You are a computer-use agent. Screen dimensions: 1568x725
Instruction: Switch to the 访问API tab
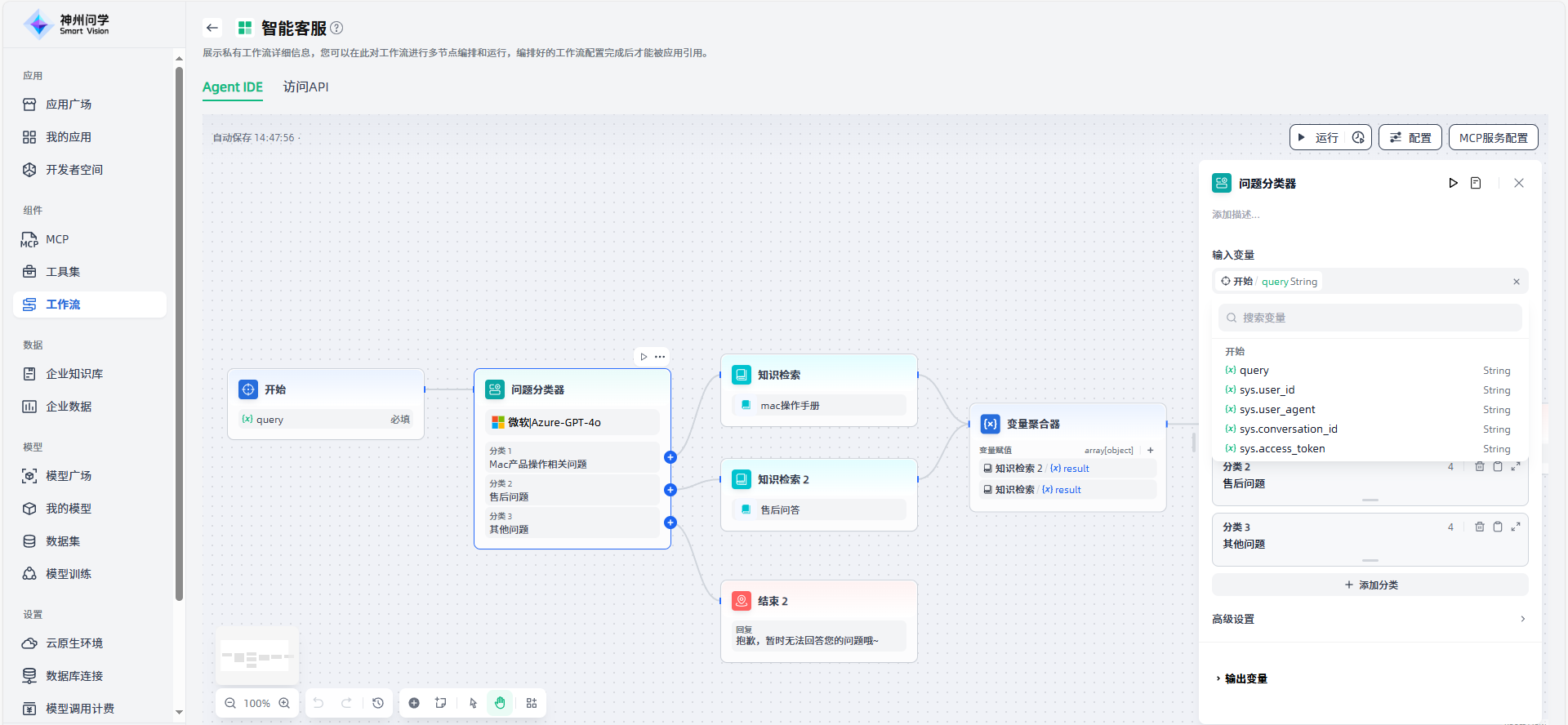click(305, 87)
